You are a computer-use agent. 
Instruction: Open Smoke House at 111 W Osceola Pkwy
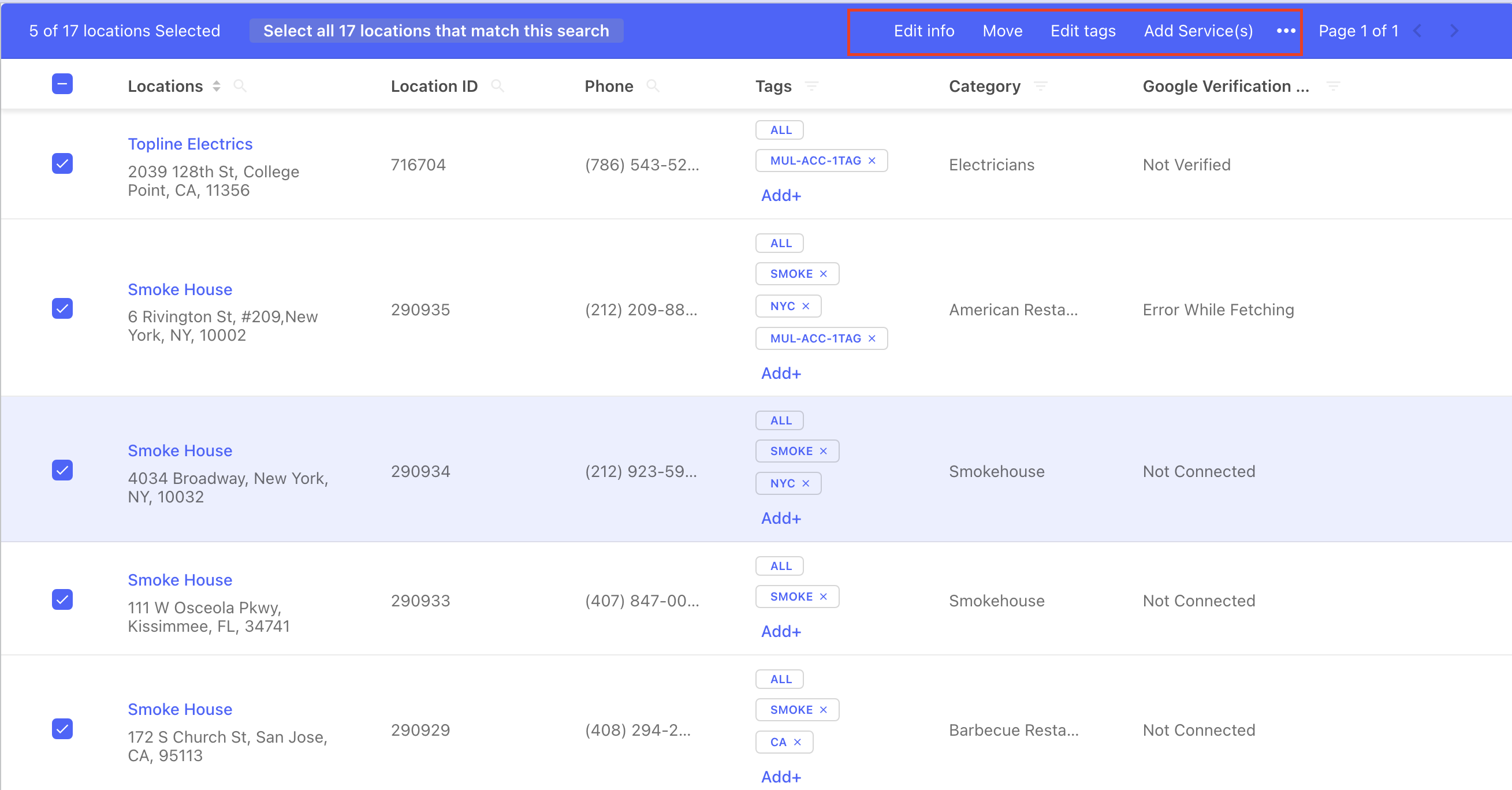pos(180,580)
